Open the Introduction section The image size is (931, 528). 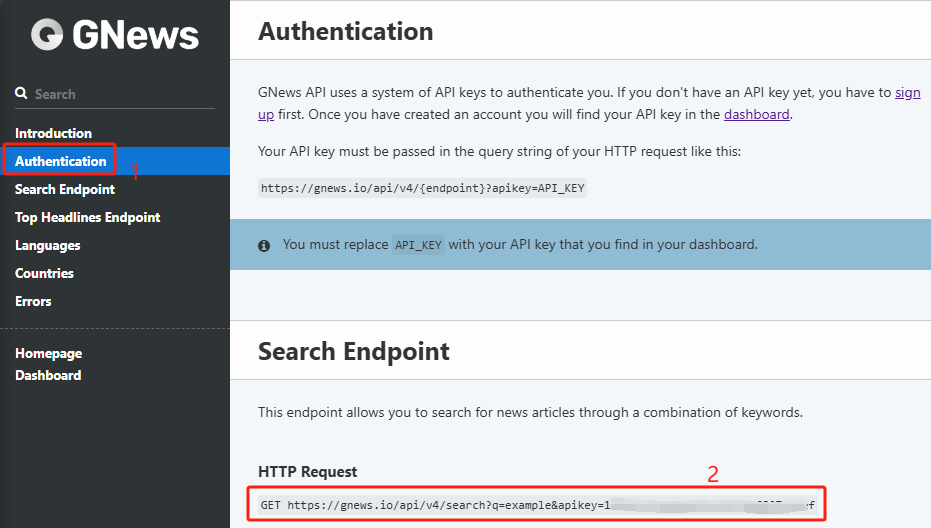coord(53,133)
